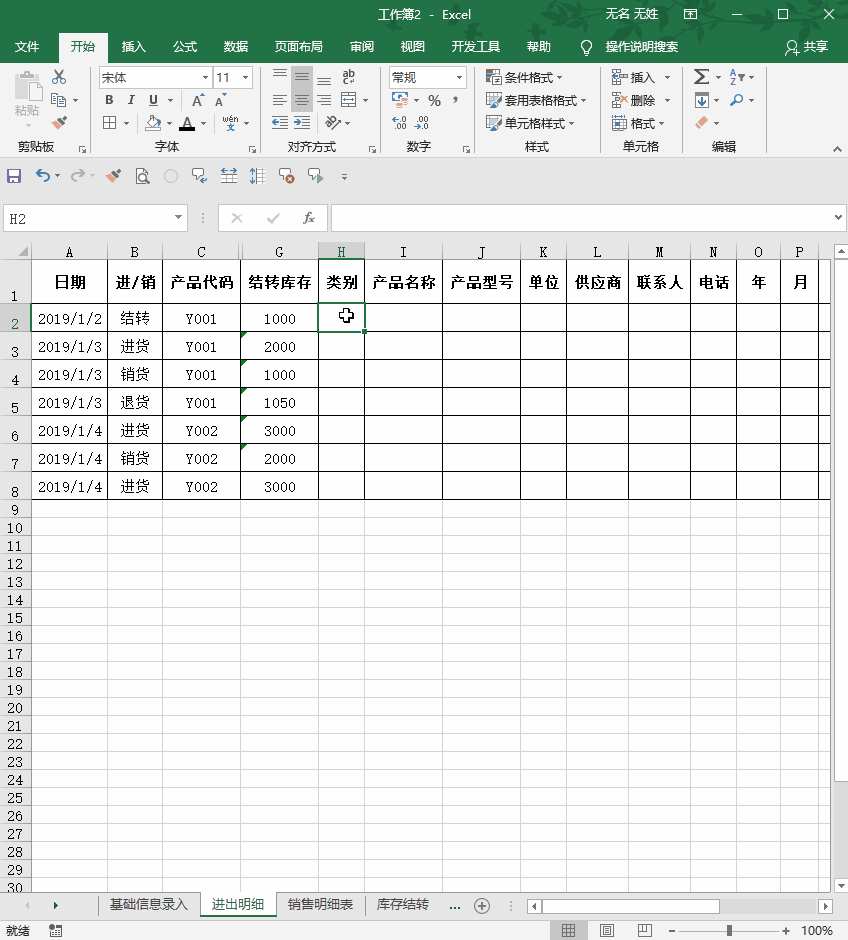Screen dimensions: 848x940
Task: Apply the fill color bucket
Action: [153, 123]
